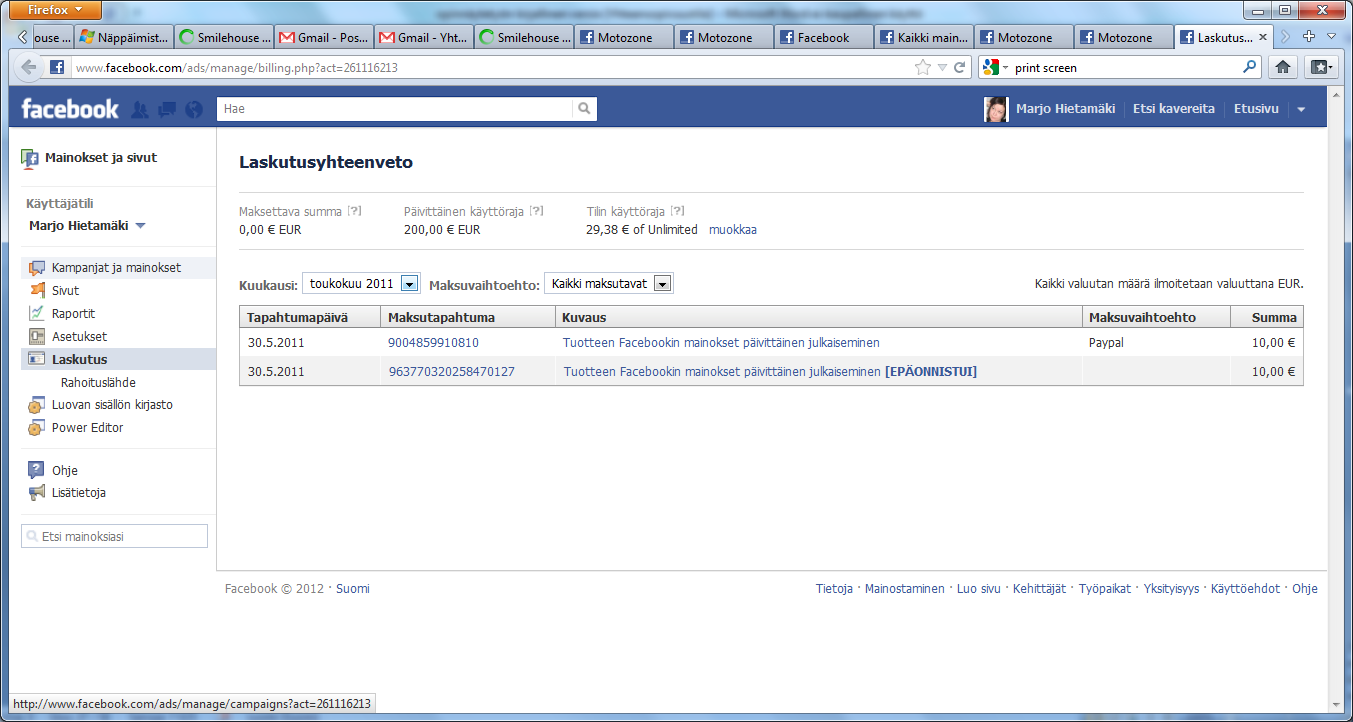Switch to the Gmail - Pos... tab
This screenshot has height=722, width=1353.
click(x=323, y=37)
